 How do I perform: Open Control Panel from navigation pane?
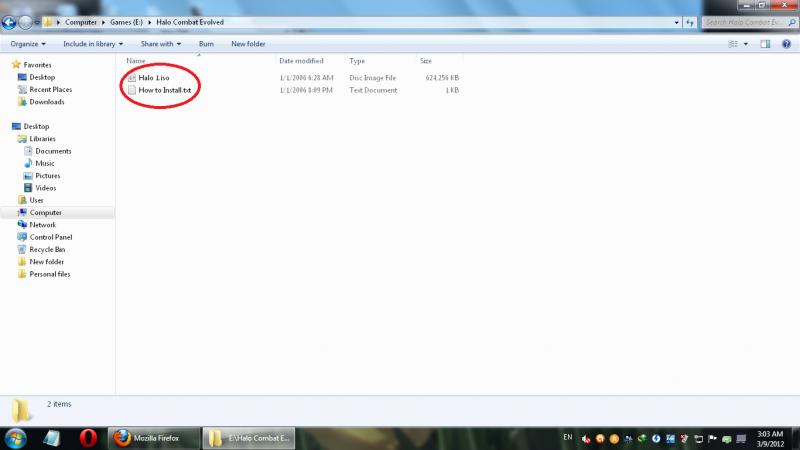[x=51, y=237]
